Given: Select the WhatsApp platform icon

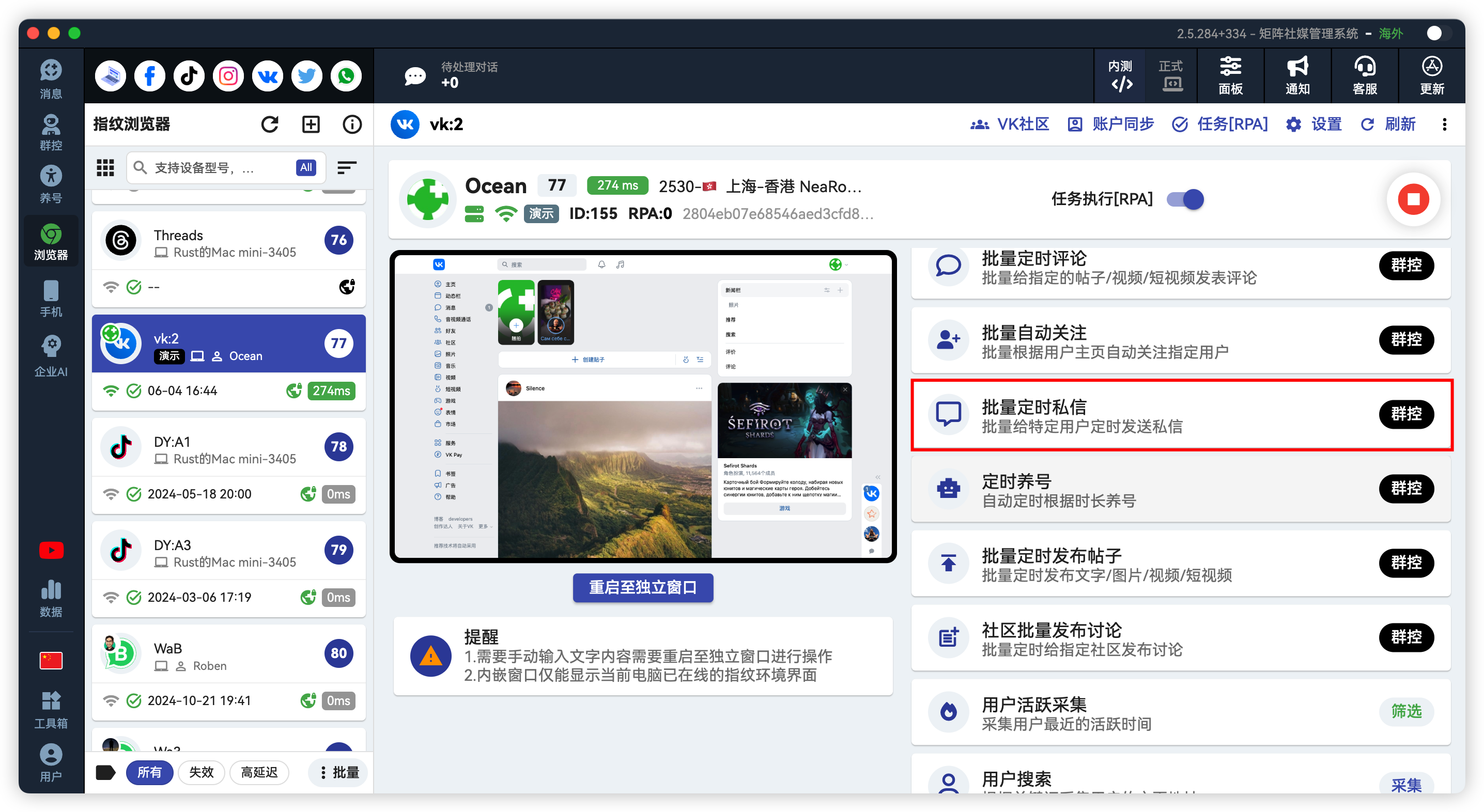Looking at the screenshot, I should pos(346,75).
